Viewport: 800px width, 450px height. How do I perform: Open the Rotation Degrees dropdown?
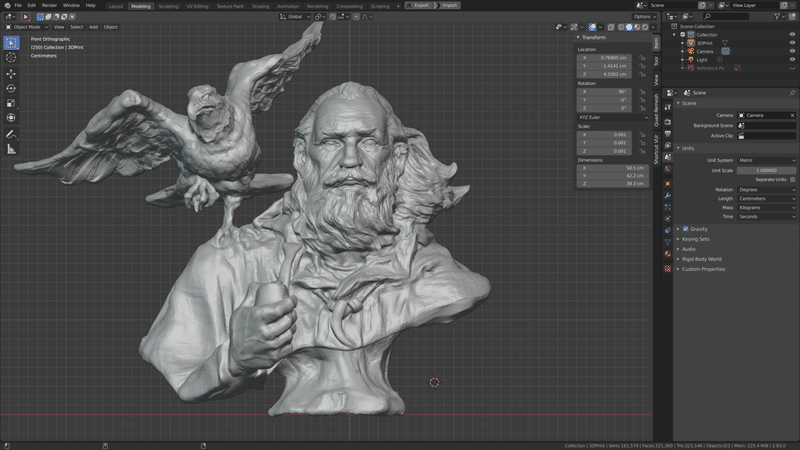(x=766, y=190)
